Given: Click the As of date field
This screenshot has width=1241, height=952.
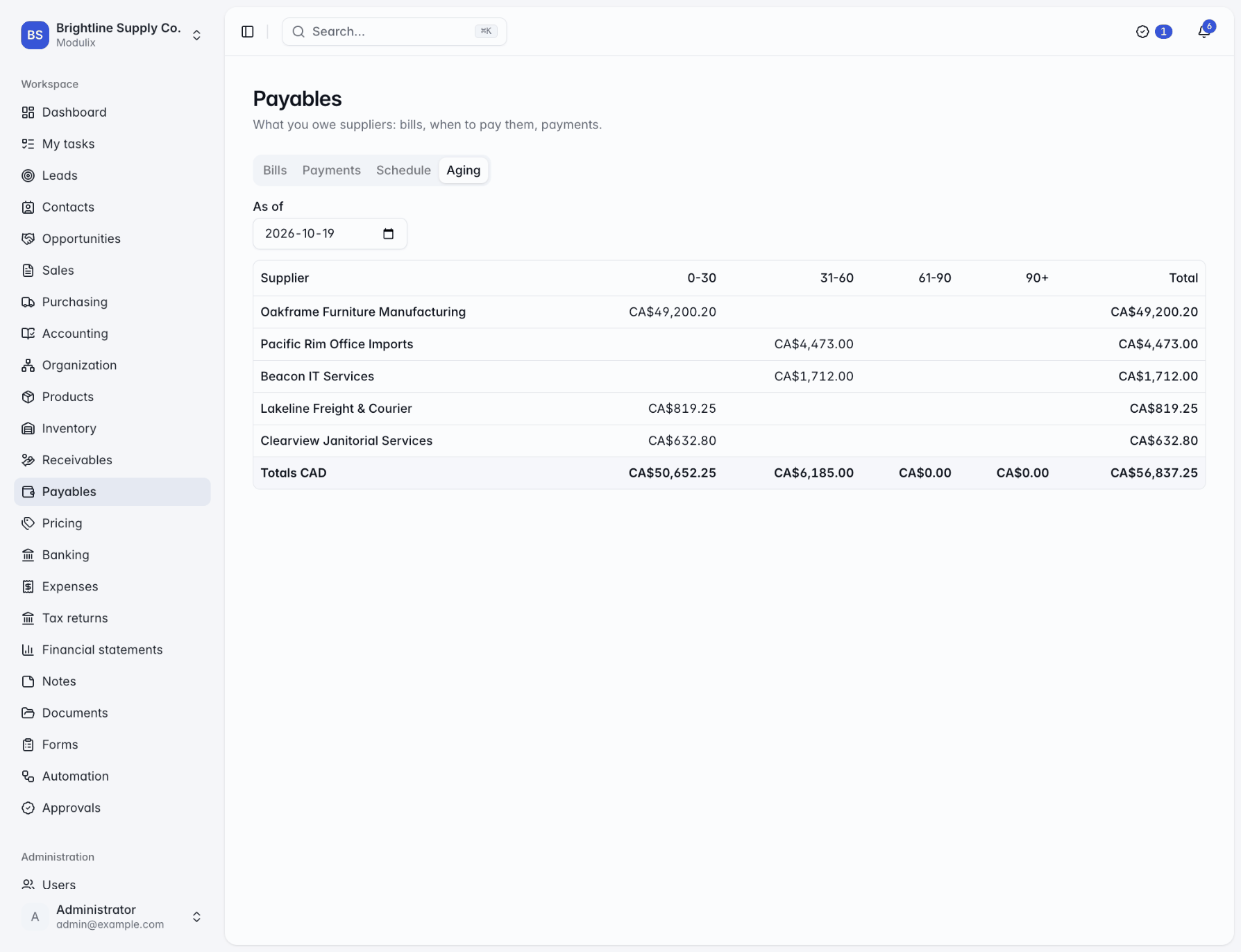Looking at the screenshot, I should tap(330, 234).
